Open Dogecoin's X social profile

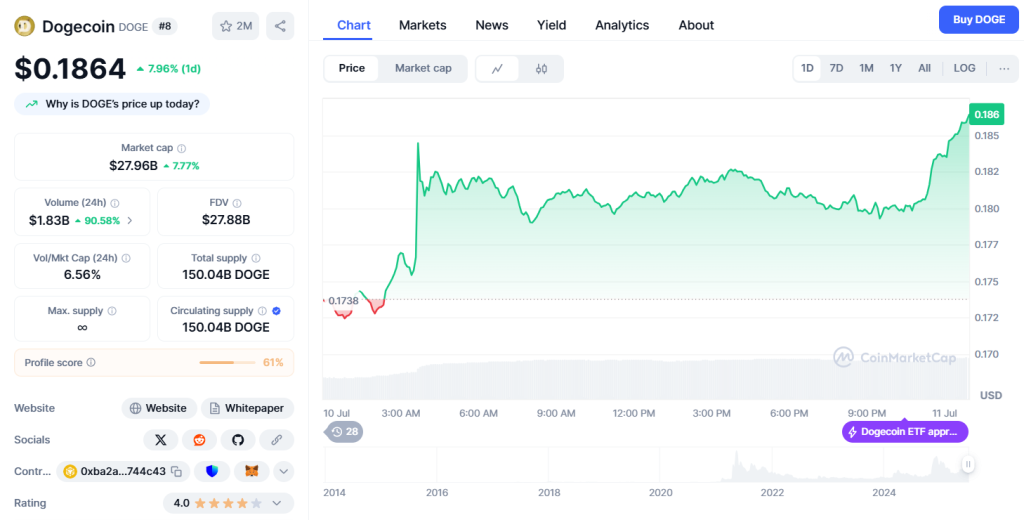click(161, 440)
